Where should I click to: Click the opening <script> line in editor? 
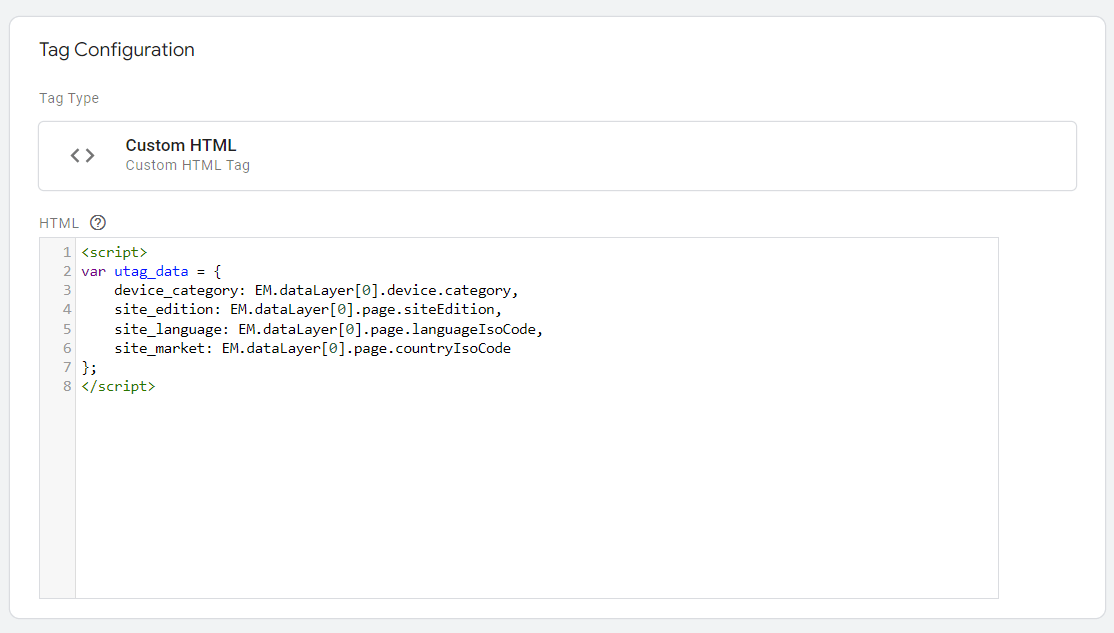(114, 252)
